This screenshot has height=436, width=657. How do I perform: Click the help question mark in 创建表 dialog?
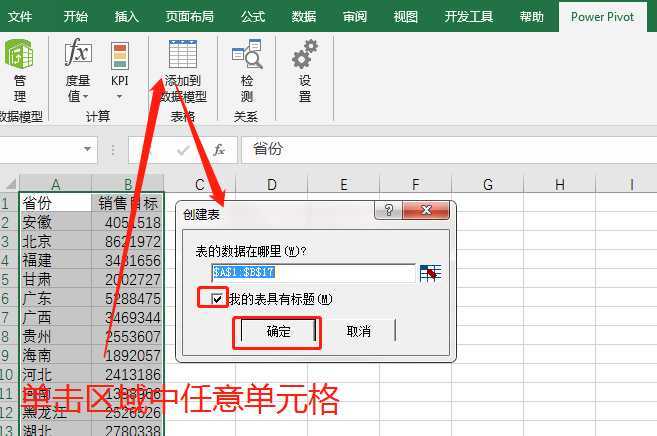tap(388, 210)
